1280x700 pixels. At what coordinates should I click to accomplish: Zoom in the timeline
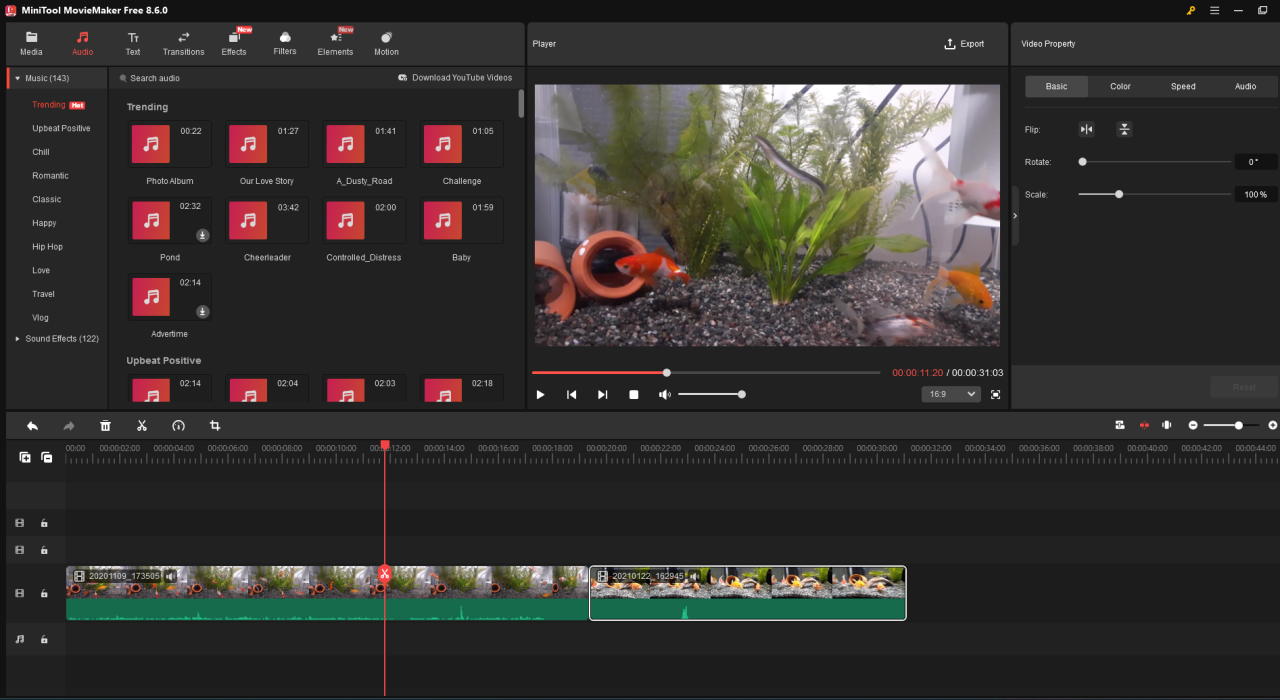1272,425
